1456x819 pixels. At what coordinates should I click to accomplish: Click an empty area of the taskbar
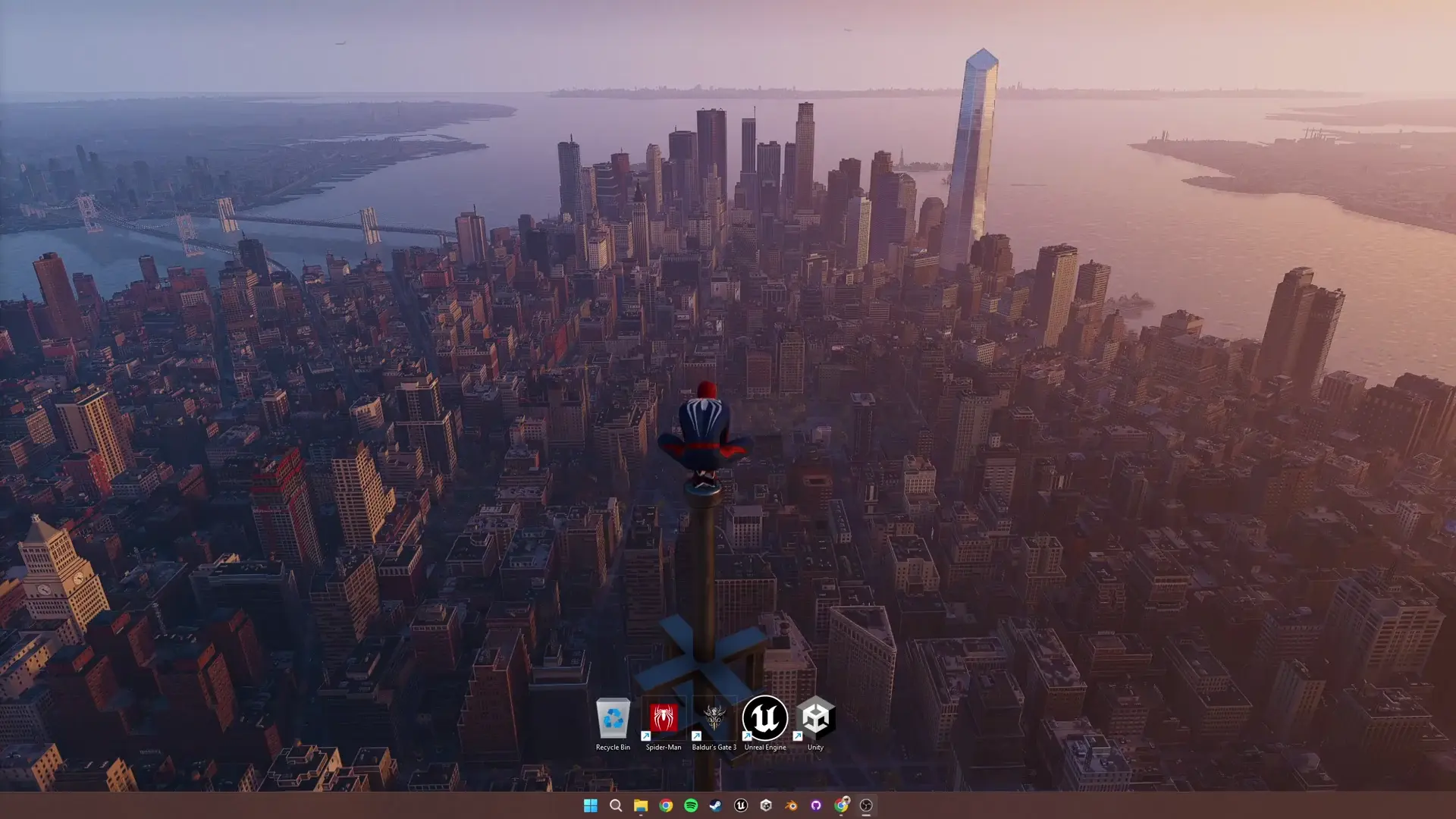[x=1137, y=806]
